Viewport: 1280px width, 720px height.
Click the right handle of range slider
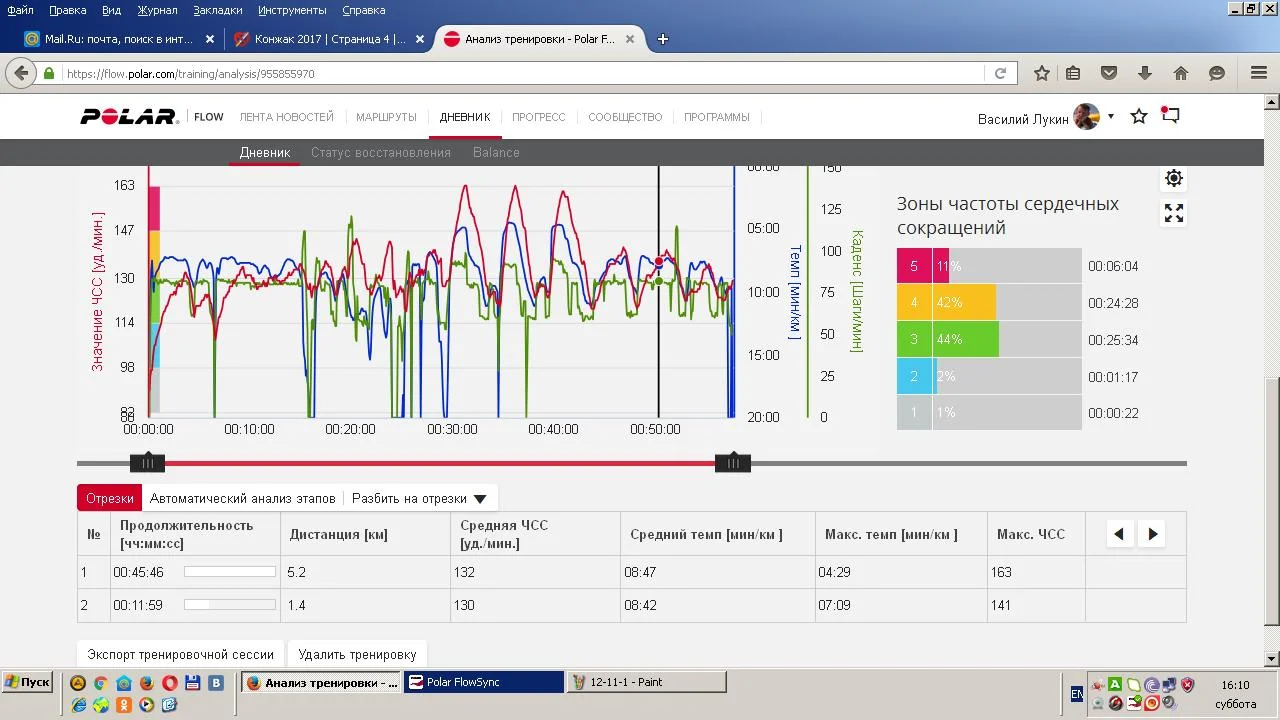click(x=733, y=463)
